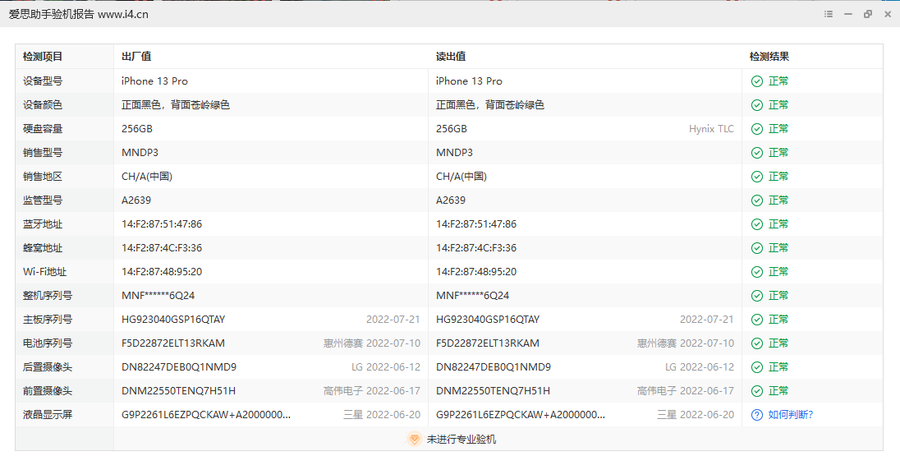Click the green check icon for 设备颜色
Viewport: 900px width, 456px height.
click(757, 105)
